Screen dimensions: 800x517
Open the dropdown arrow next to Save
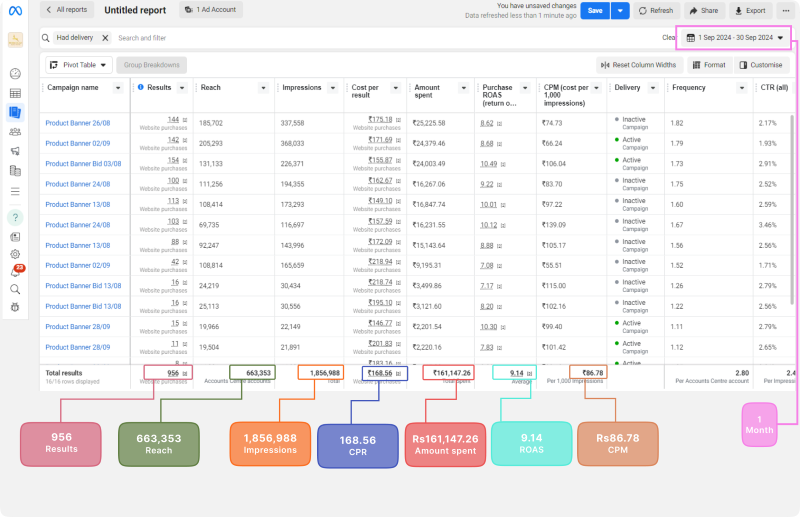pos(620,10)
